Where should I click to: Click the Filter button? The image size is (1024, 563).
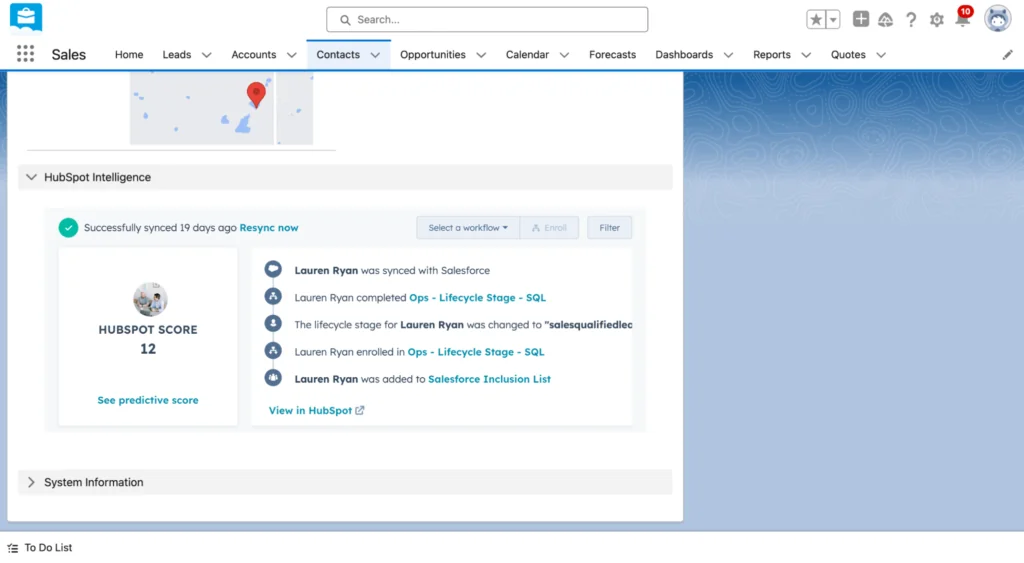click(609, 227)
